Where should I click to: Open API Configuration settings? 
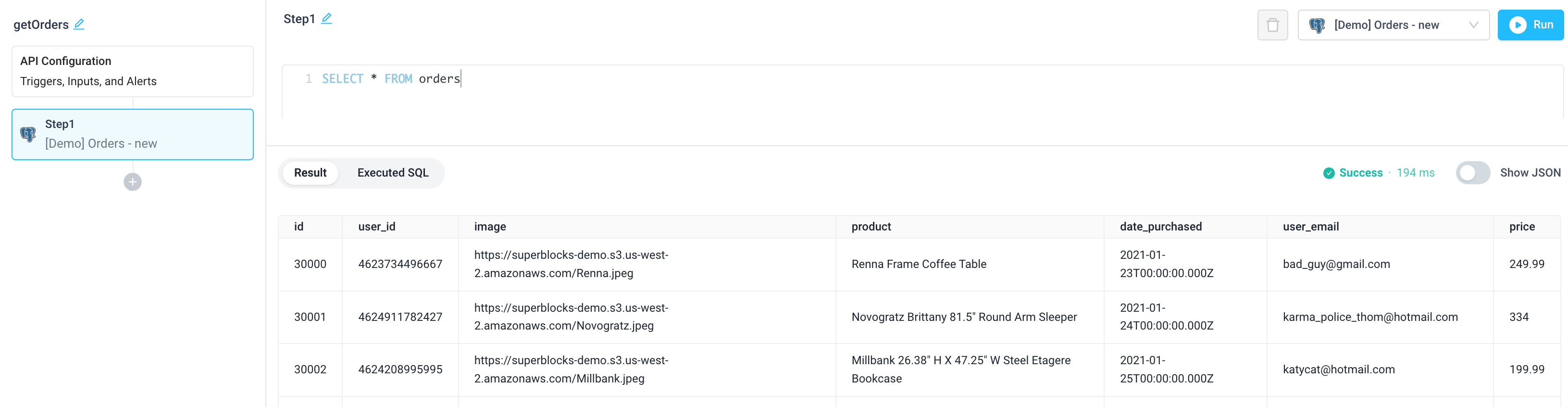click(132, 71)
